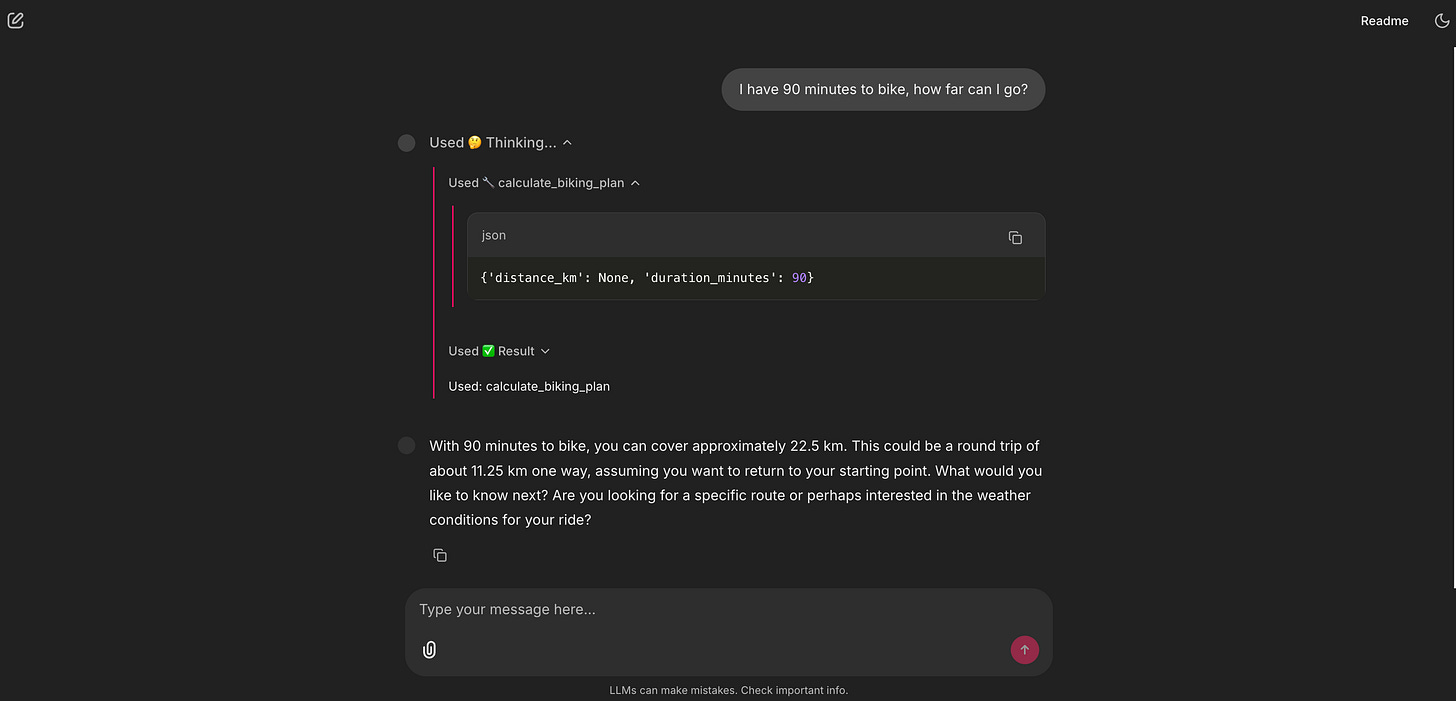Viewport: 1456px width, 701px height.
Task: Click the avatar circle beside Used Thinking
Action: 406,143
